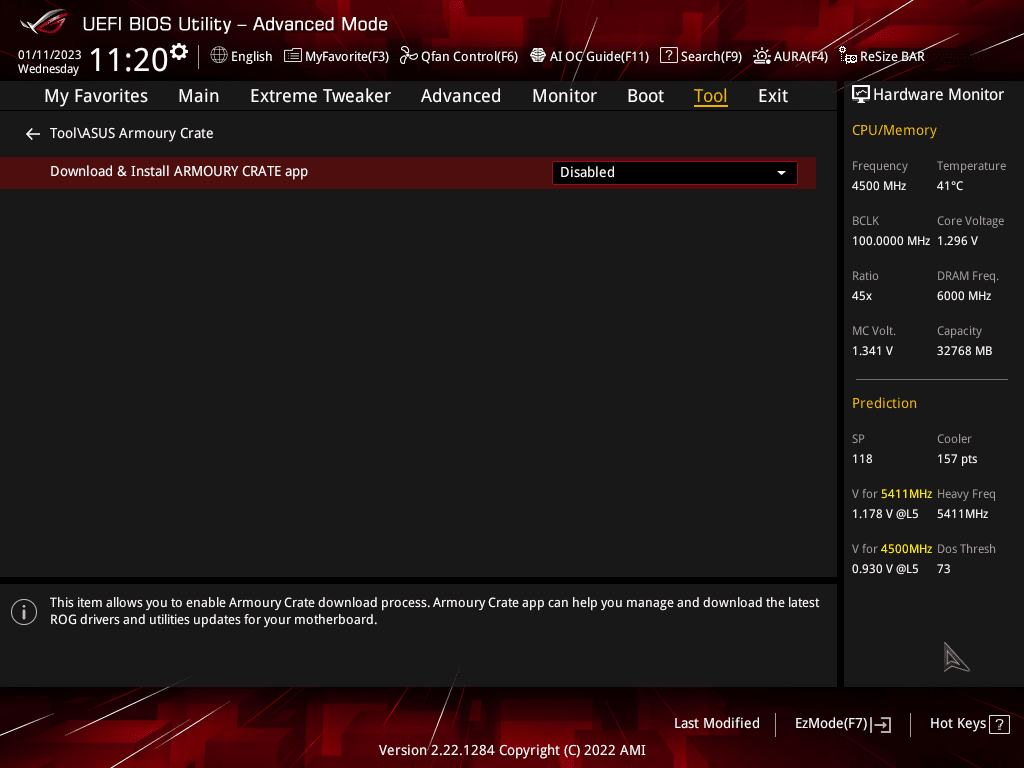1024x768 pixels.
Task: Click the 11:20 clock display
Action: pyautogui.click(x=129, y=59)
